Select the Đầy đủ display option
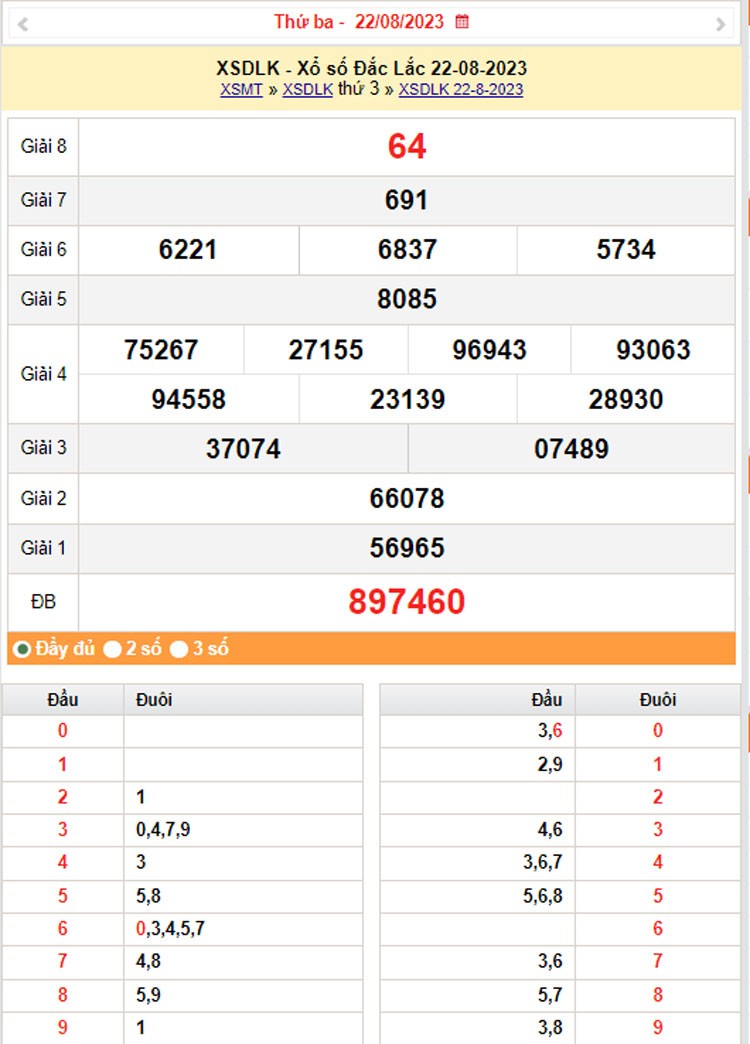Screen dimensions: 750x1044 pos(22,649)
